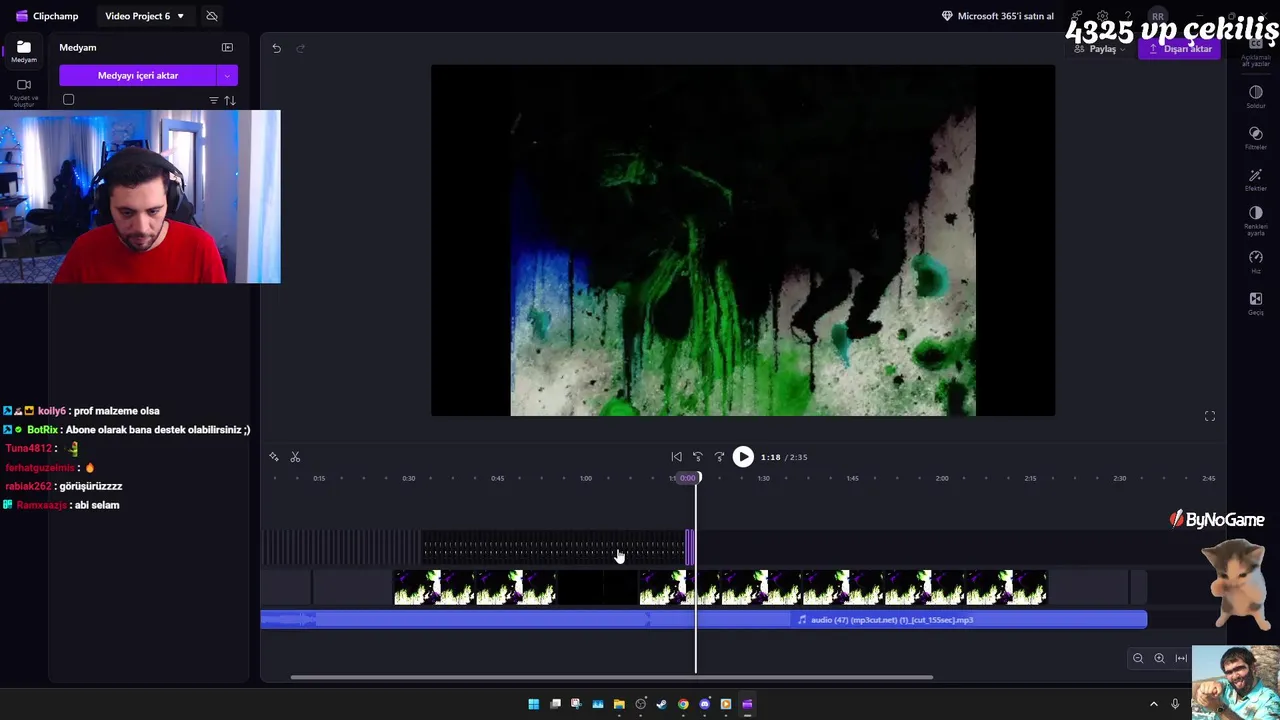Expand the media import options dropdown arrow
Image resolution: width=1280 pixels, height=720 pixels.
[227, 75]
